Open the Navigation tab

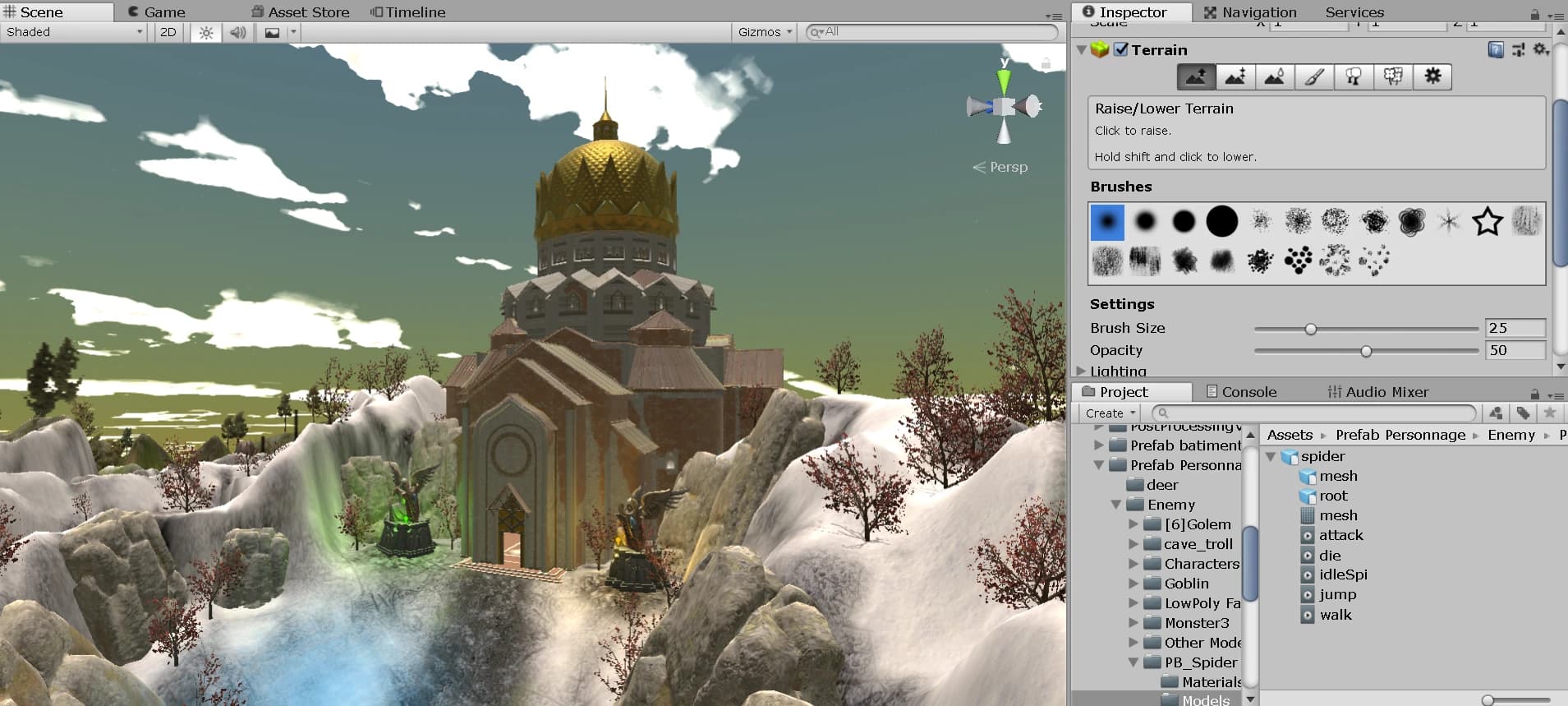[1250, 12]
